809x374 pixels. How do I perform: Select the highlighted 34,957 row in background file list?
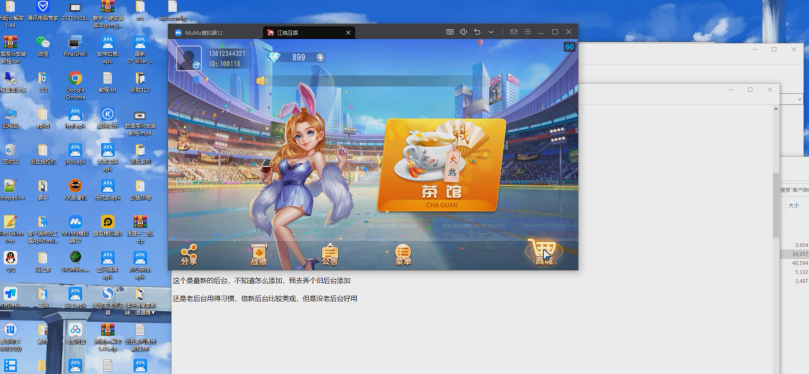(795, 254)
